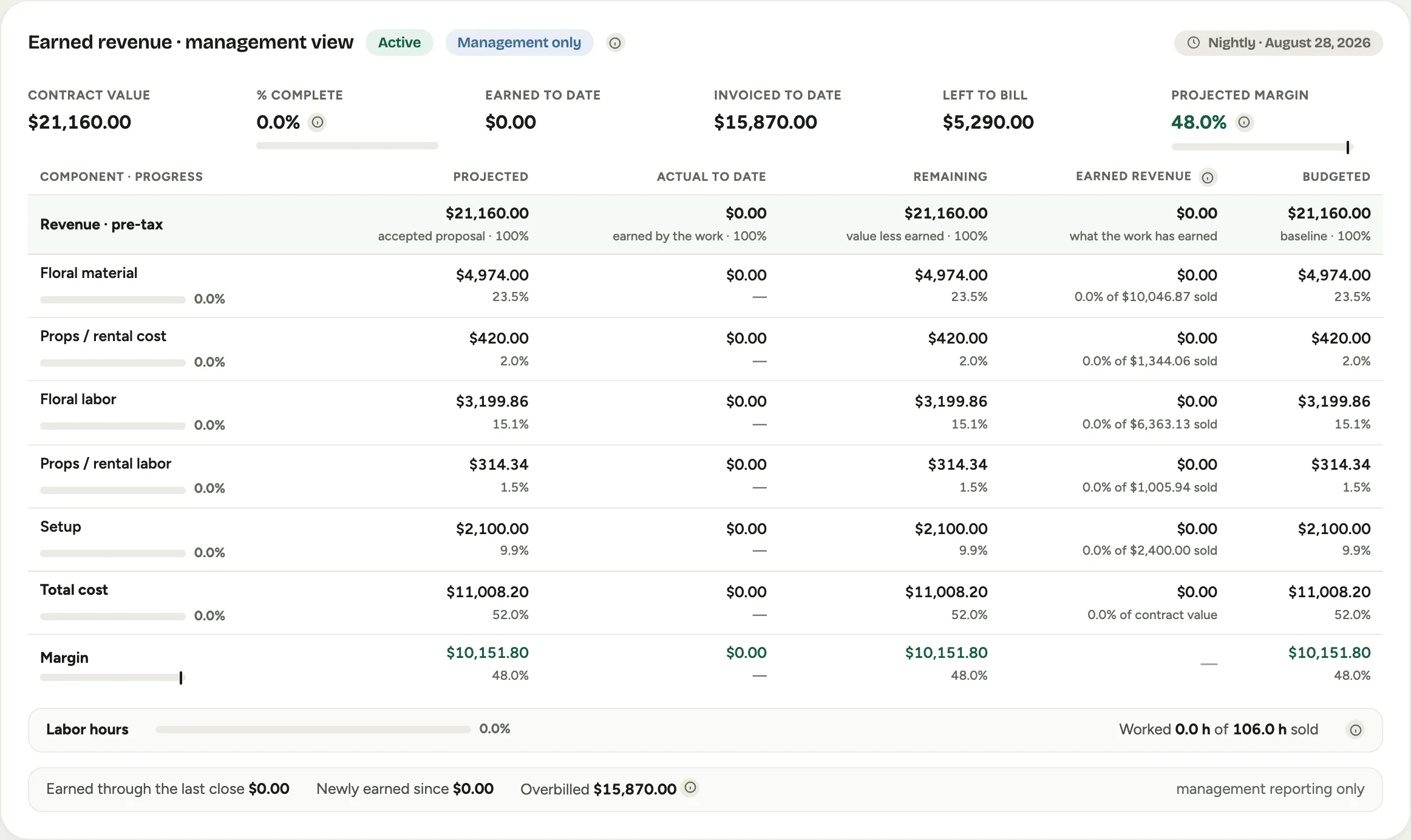
Task: Click the Contract Value amount $21,160.00
Action: point(80,122)
